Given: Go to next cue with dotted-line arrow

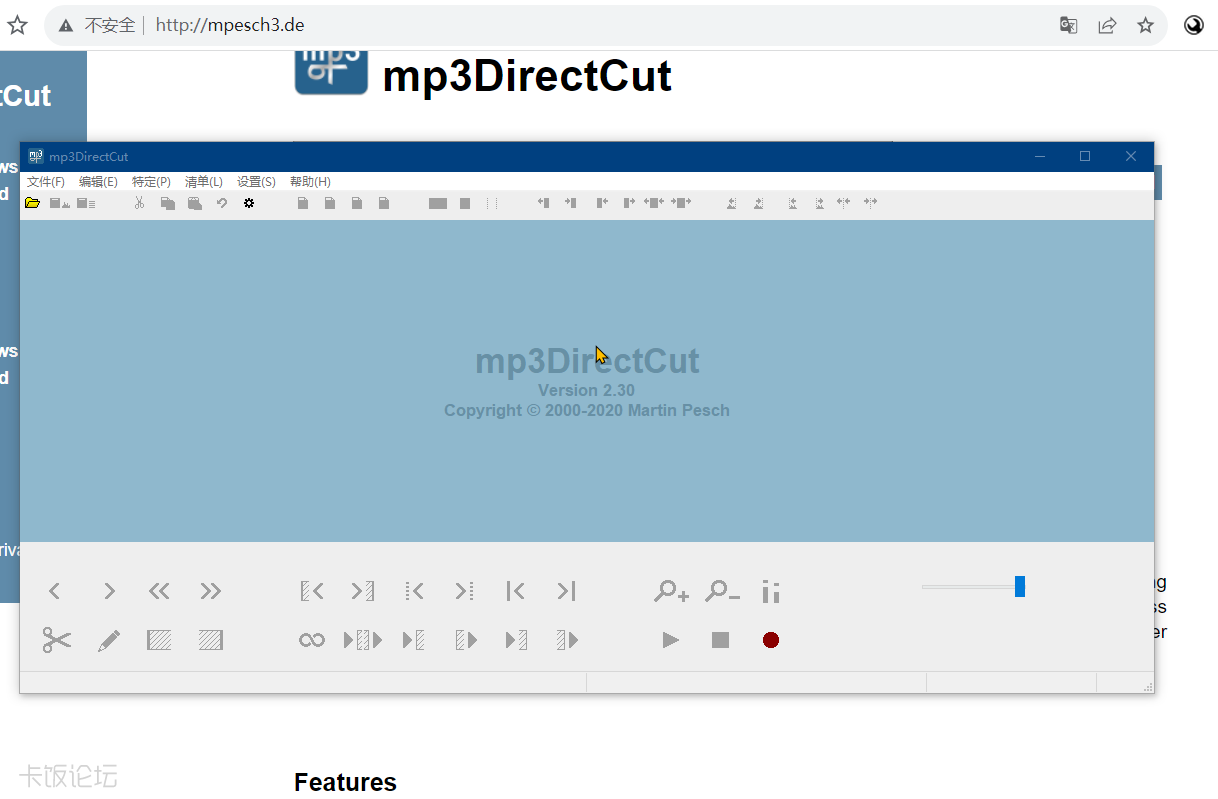Looking at the screenshot, I should pyautogui.click(x=464, y=591).
